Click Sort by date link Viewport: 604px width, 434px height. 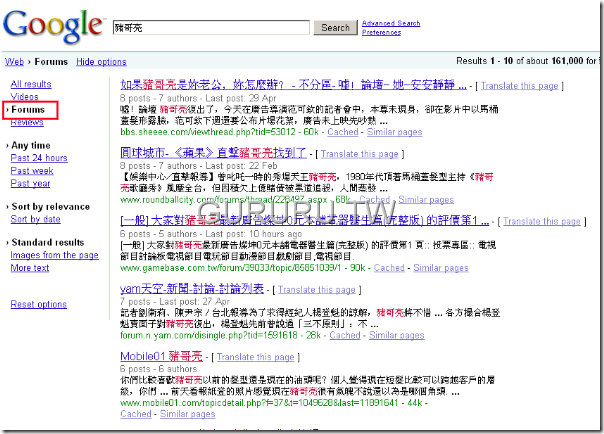coord(35,219)
